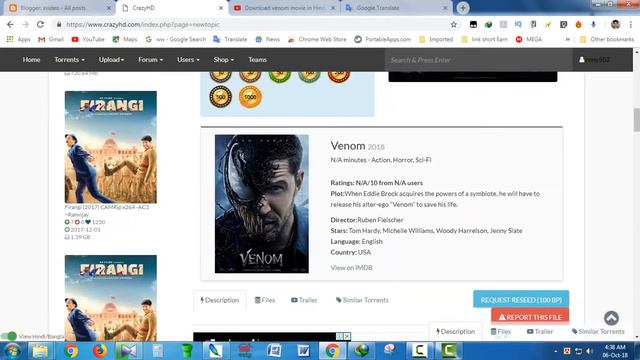Open the Chrome profile avatar
The image size is (640, 360).
point(616,24)
